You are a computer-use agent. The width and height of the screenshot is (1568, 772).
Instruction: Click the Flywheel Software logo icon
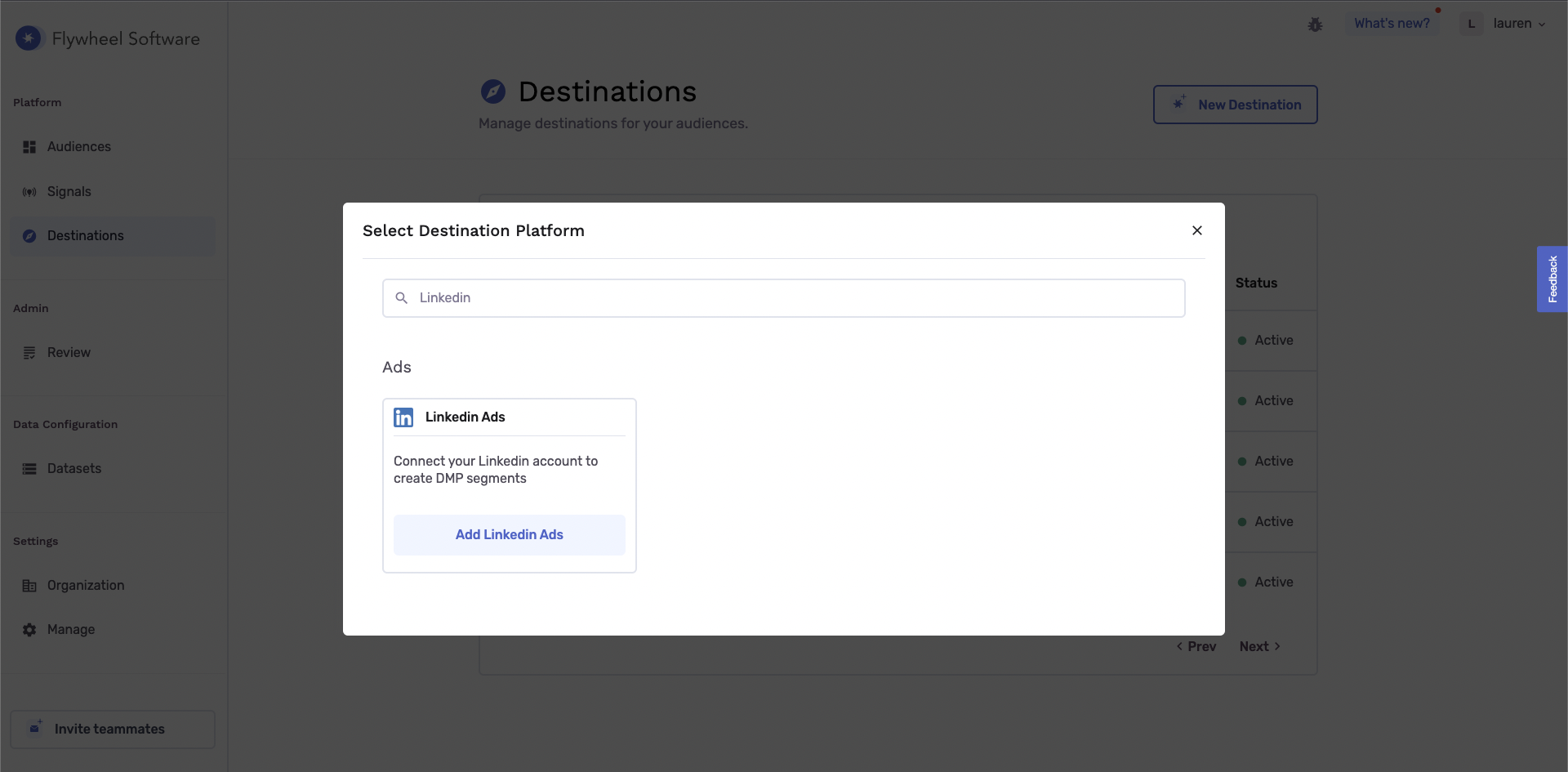pyautogui.click(x=29, y=38)
